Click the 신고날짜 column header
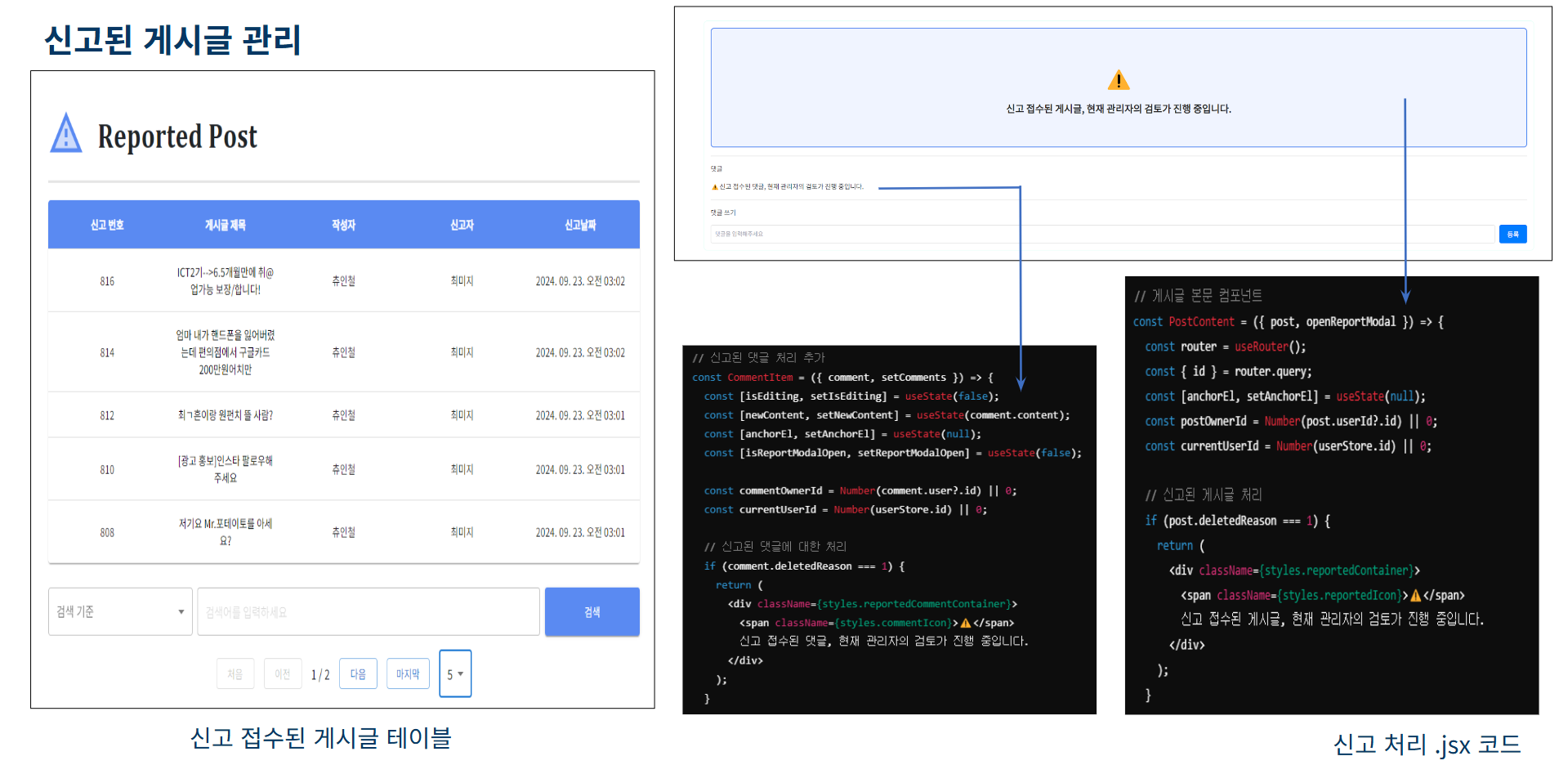This screenshot has height=774, width=1568. click(x=580, y=225)
